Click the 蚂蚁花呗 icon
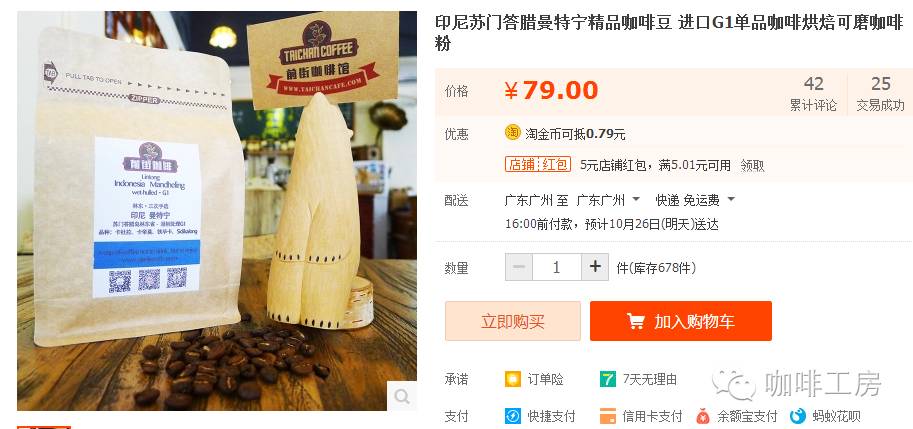The image size is (913, 429). click(x=798, y=416)
